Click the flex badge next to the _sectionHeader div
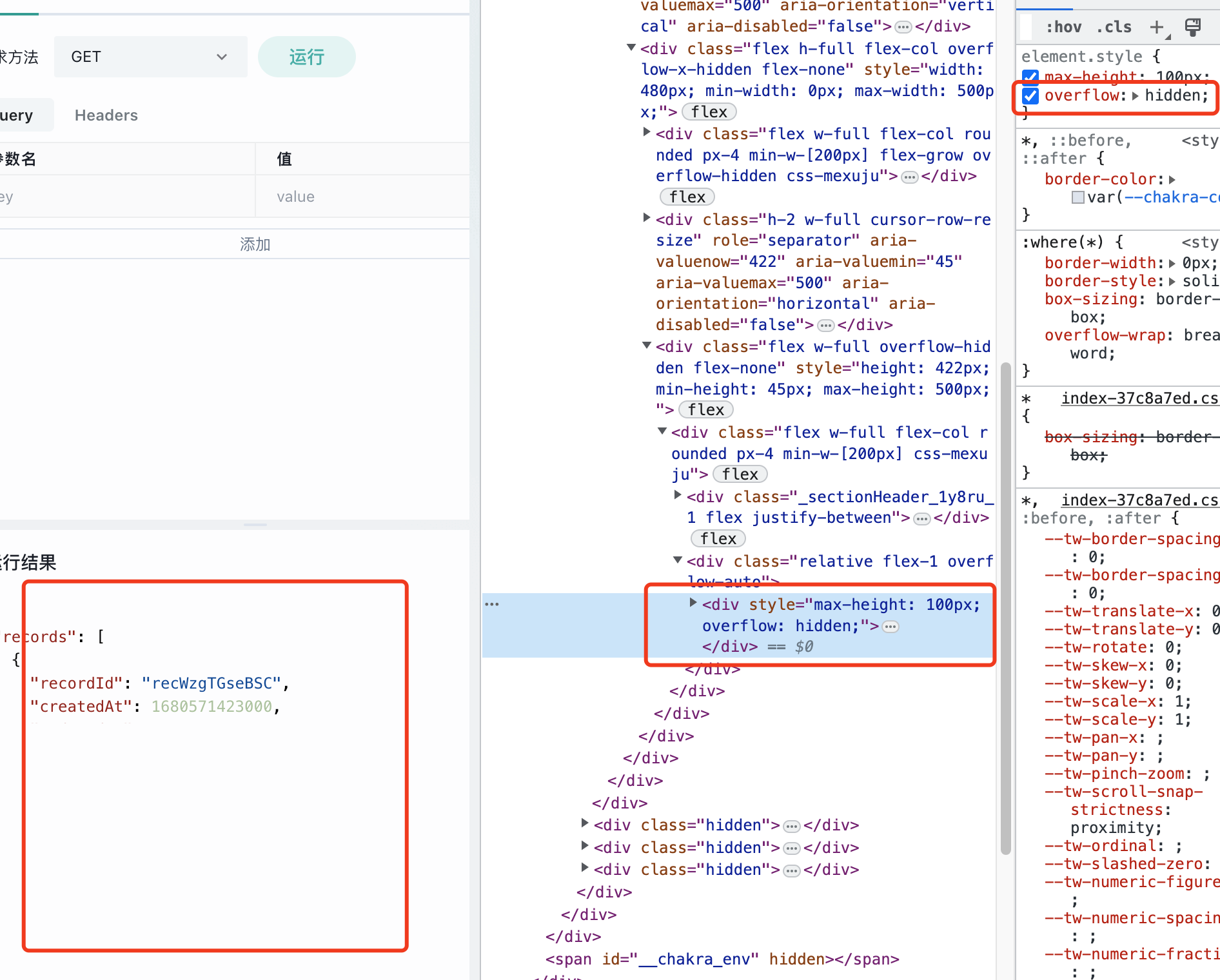 (x=717, y=538)
